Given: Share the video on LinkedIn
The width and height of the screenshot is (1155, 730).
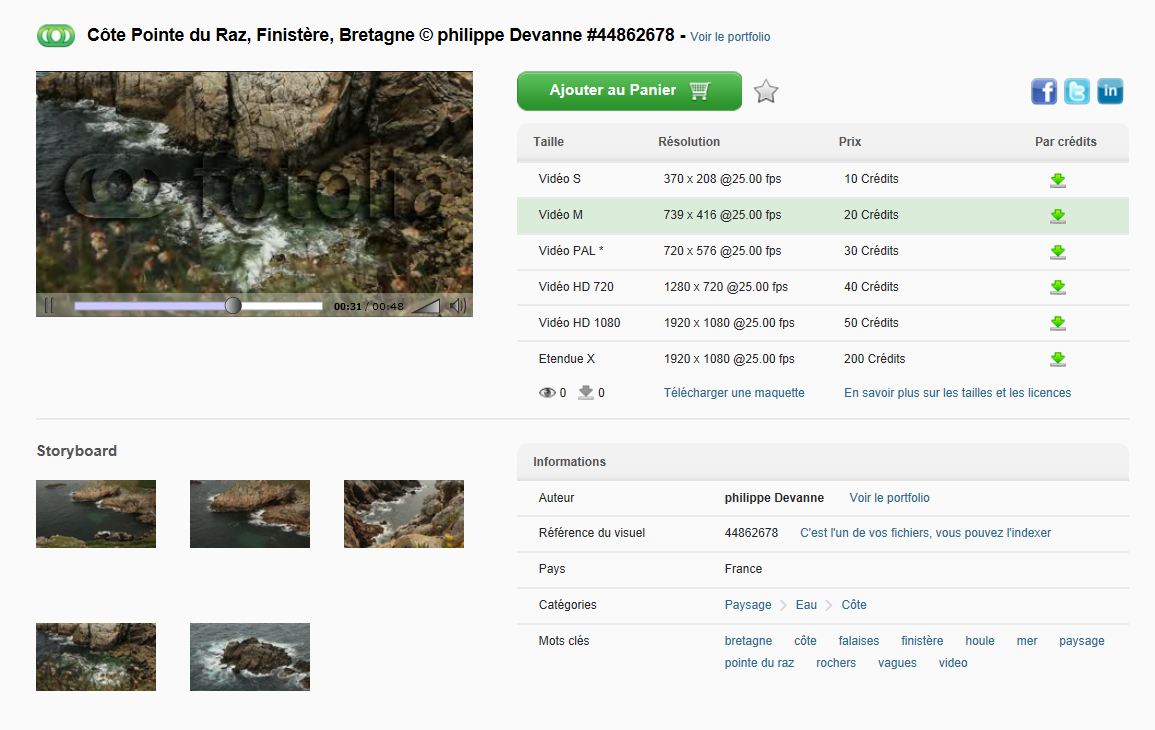Looking at the screenshot, I should pyautogui.click(x=1110, y=92).
